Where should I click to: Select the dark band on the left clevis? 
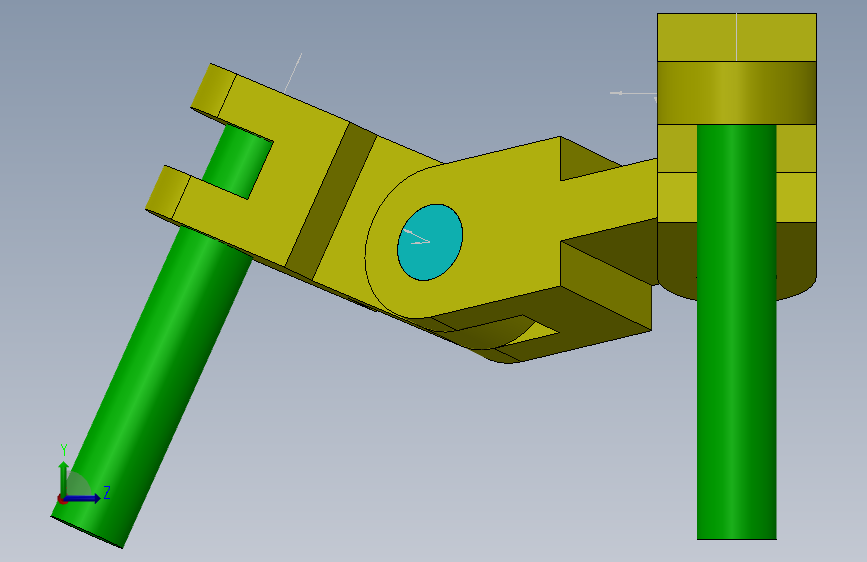(x=331, y=201)
